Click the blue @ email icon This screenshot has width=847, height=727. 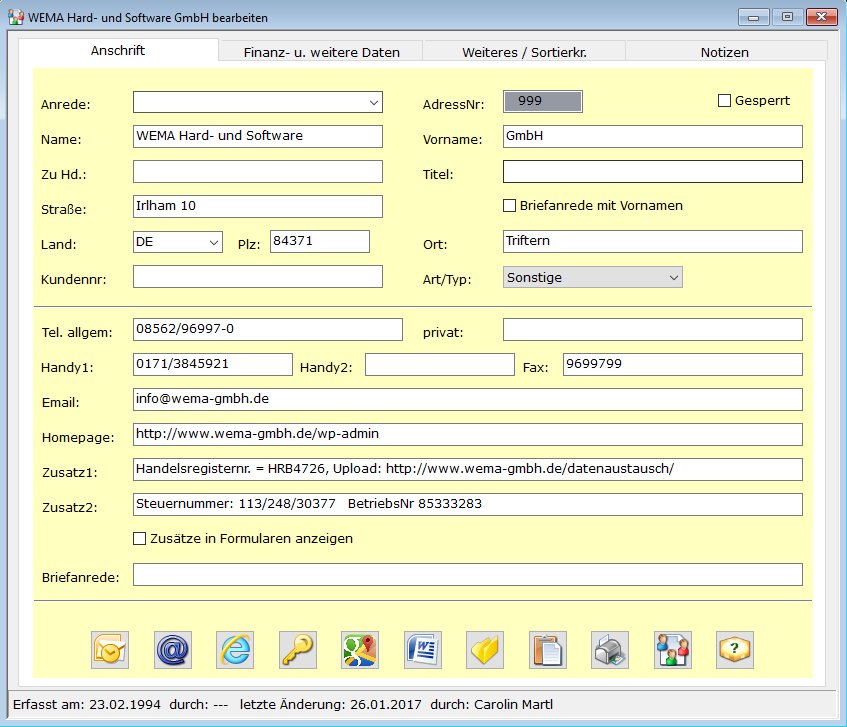[x=172, y=650]
